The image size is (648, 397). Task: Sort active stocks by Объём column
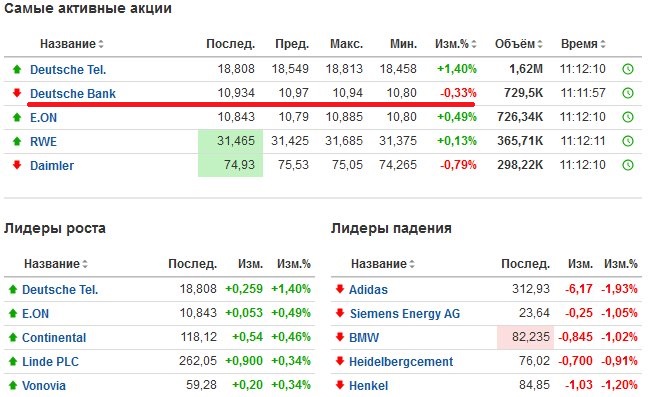click(519, 44)
